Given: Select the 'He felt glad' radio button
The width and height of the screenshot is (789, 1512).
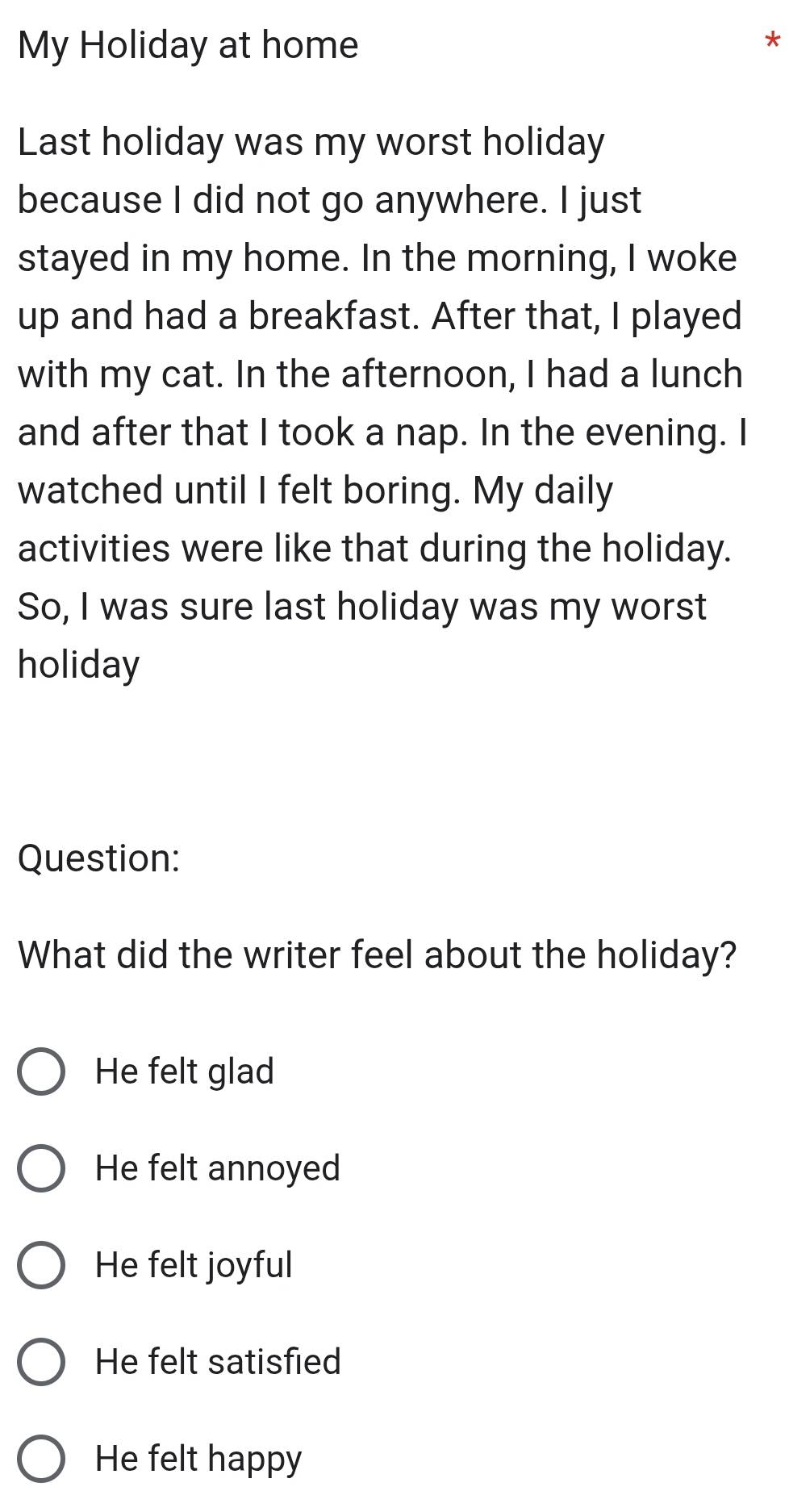Looking at the screenshot, I should click(x=40, y=1072).
